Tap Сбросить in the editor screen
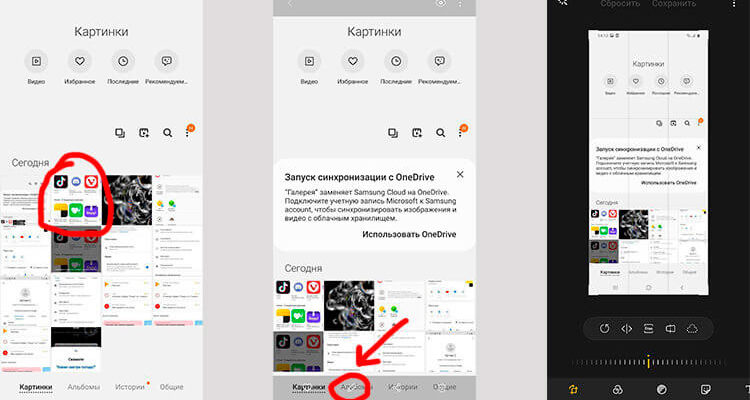This screenshot has width=750, height=400. tap(620, 3)
